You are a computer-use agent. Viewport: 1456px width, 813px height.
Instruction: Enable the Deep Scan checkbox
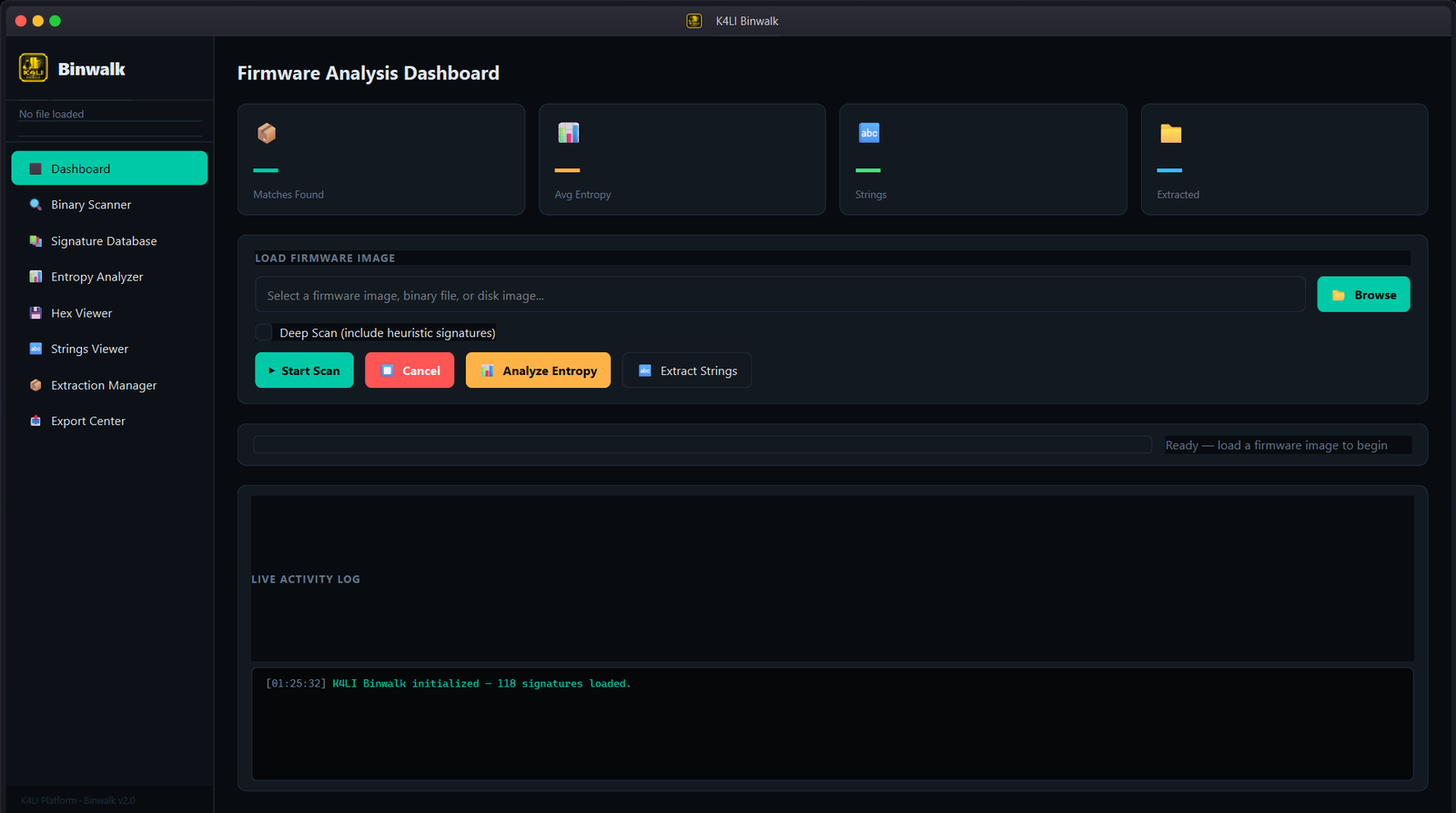[x=264, y=332]
